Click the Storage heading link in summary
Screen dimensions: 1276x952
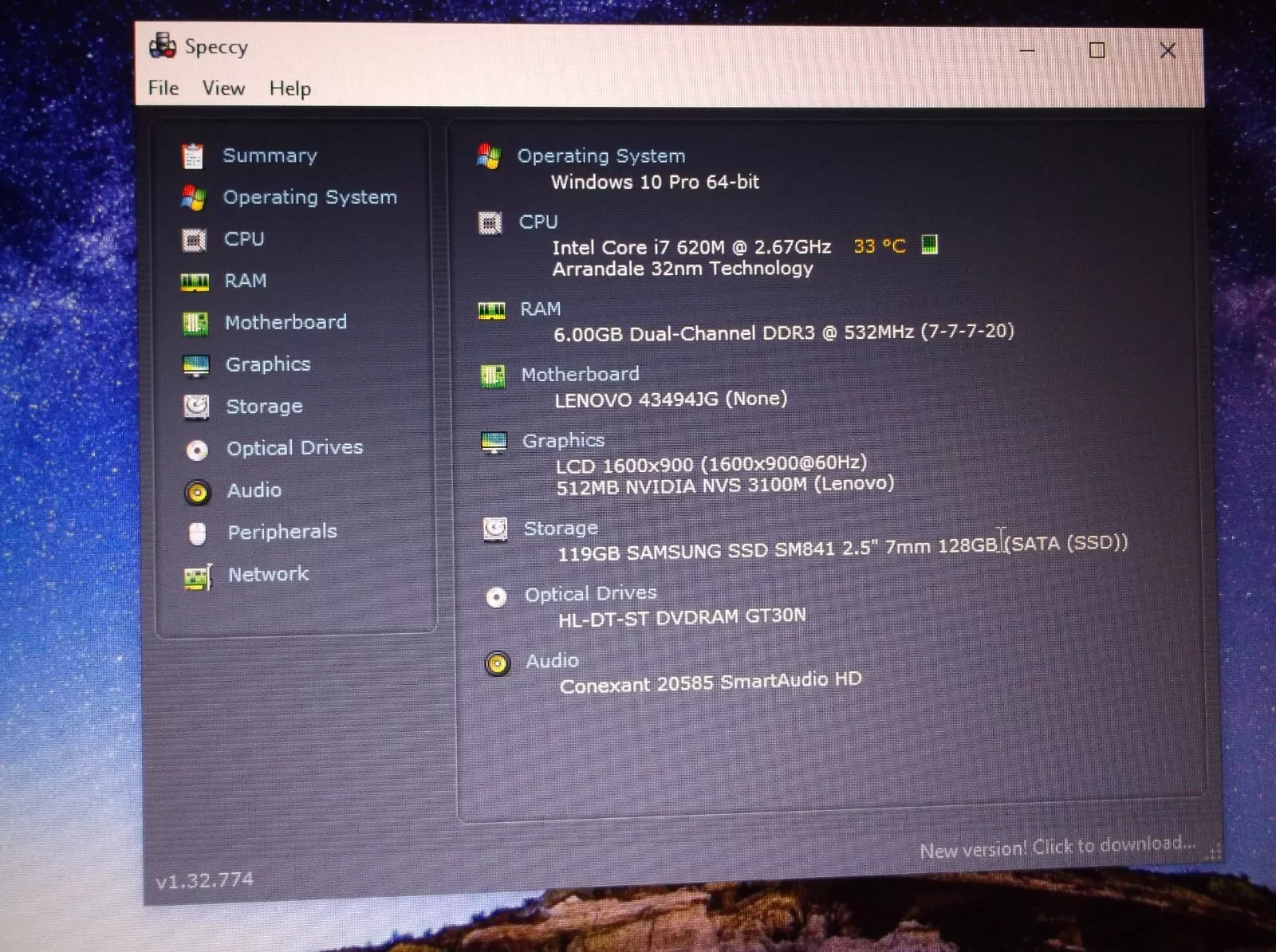561,528
